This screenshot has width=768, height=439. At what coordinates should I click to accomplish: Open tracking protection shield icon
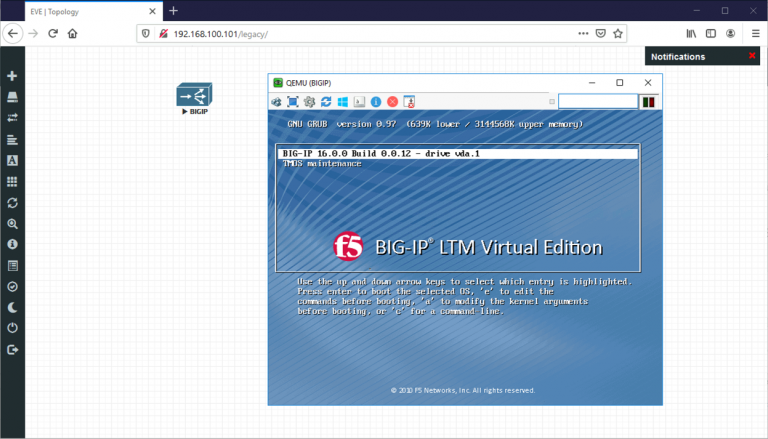click(145, 33)
